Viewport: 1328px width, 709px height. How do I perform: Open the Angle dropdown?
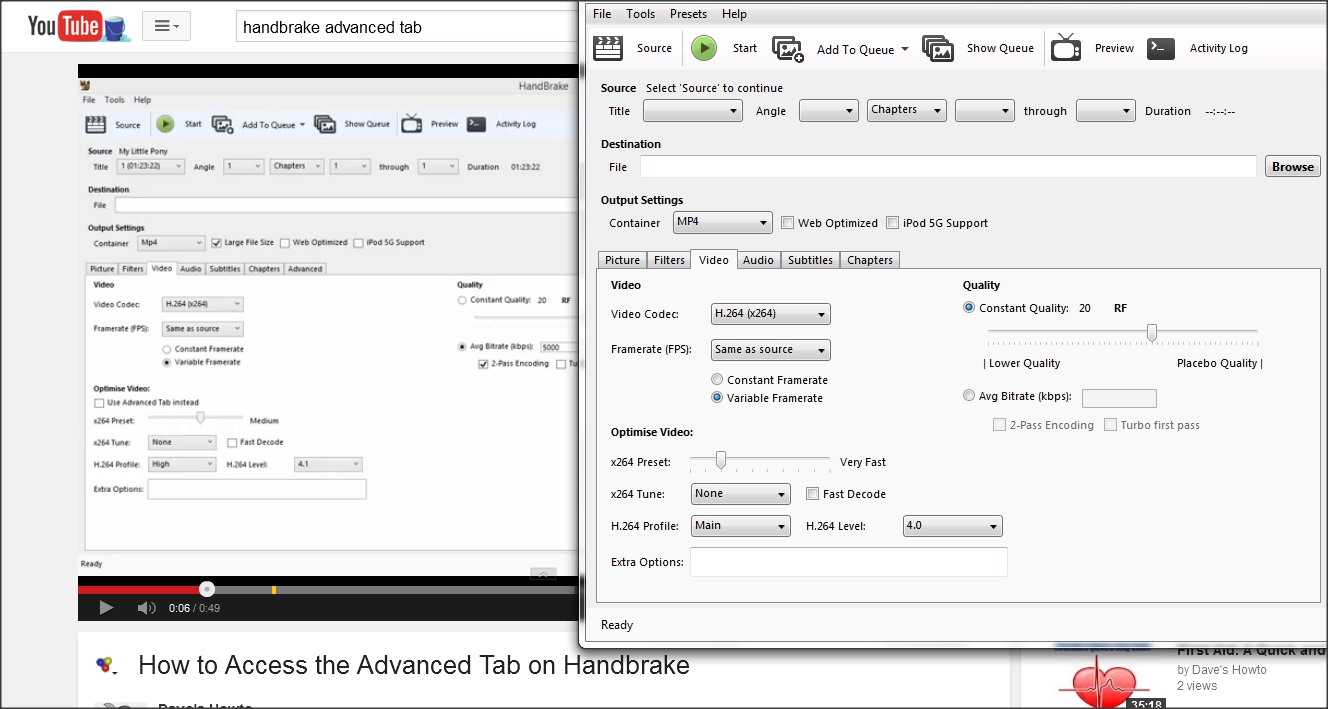[829, 111]
